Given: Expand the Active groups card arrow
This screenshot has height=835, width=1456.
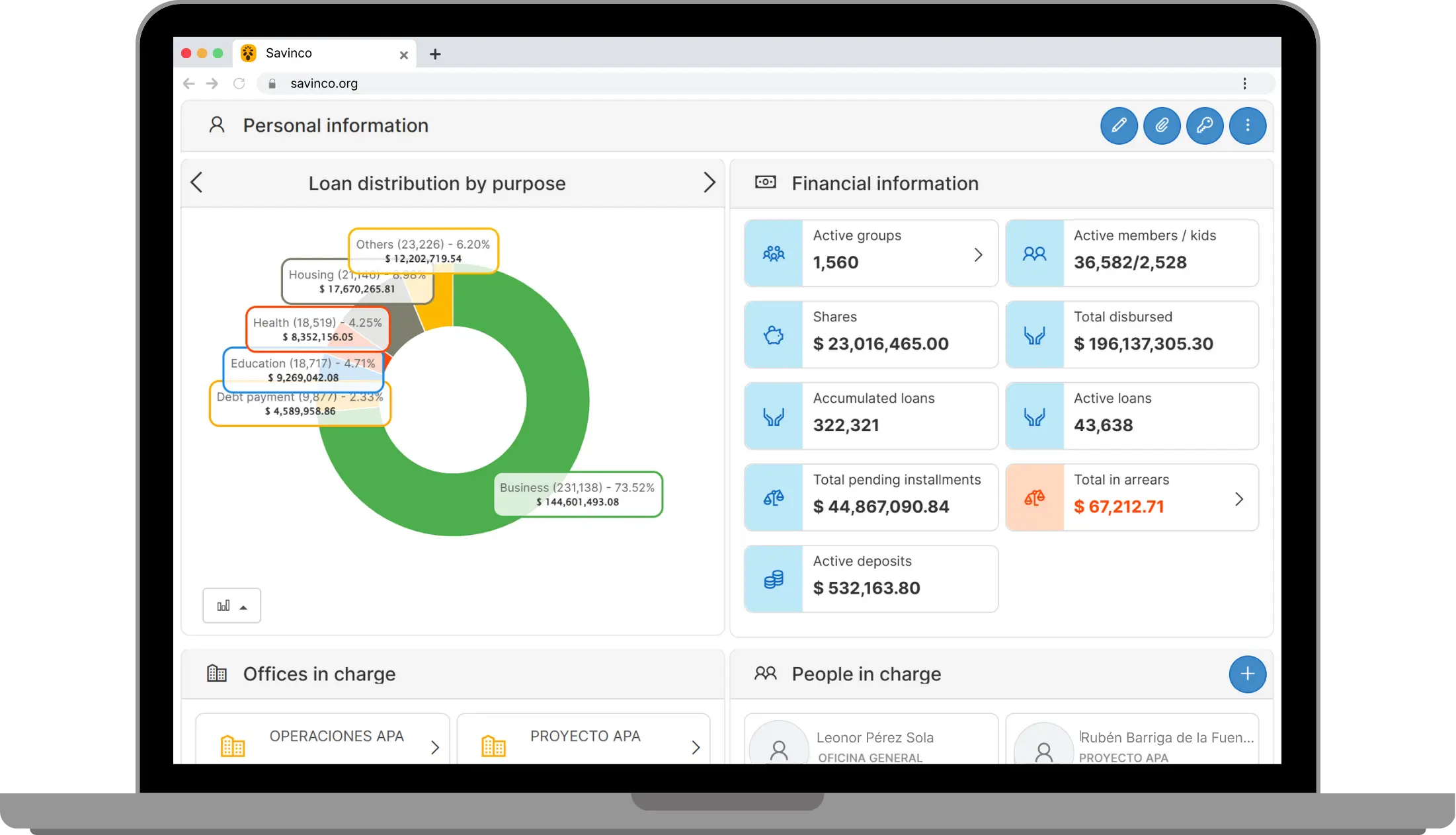Looking at the screenshot, I should click(978, 255).
